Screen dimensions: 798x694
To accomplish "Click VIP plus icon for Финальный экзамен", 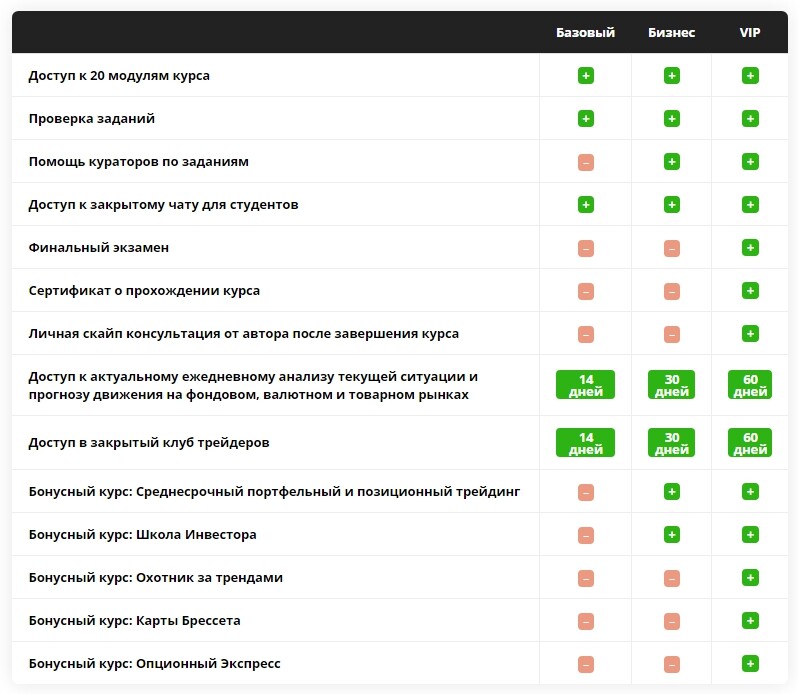I will click(x=750, y=248).
